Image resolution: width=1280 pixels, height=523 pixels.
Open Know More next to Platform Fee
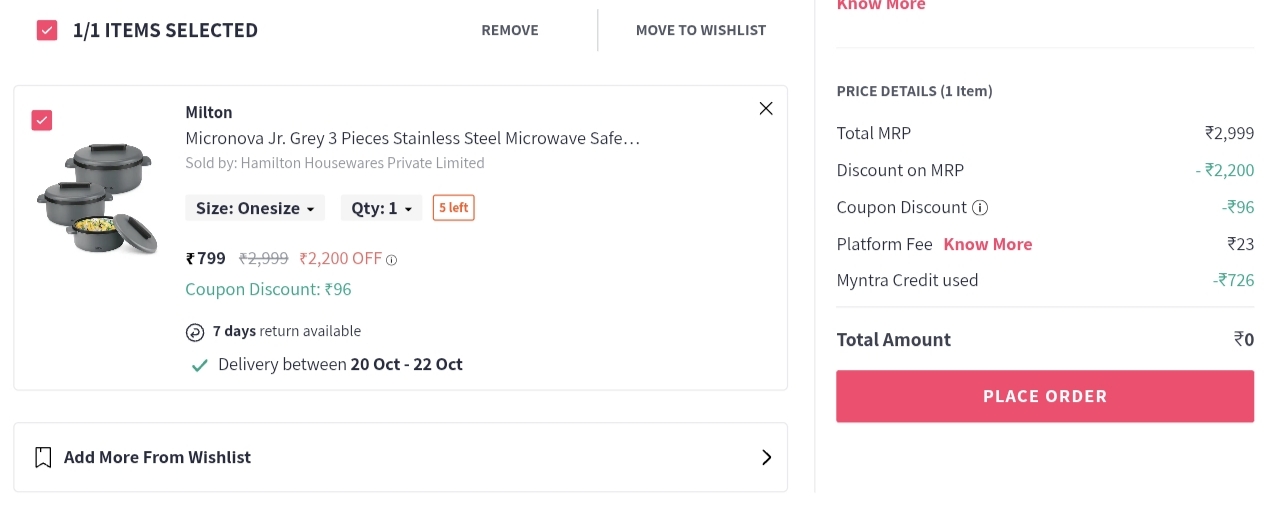click(x=987, y=244)
